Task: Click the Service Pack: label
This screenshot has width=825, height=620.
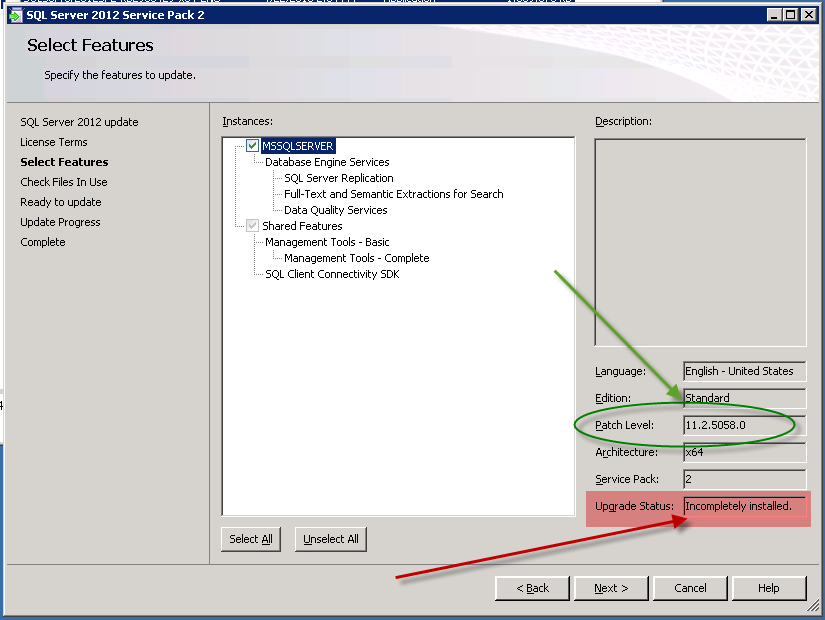Action: 627,479
